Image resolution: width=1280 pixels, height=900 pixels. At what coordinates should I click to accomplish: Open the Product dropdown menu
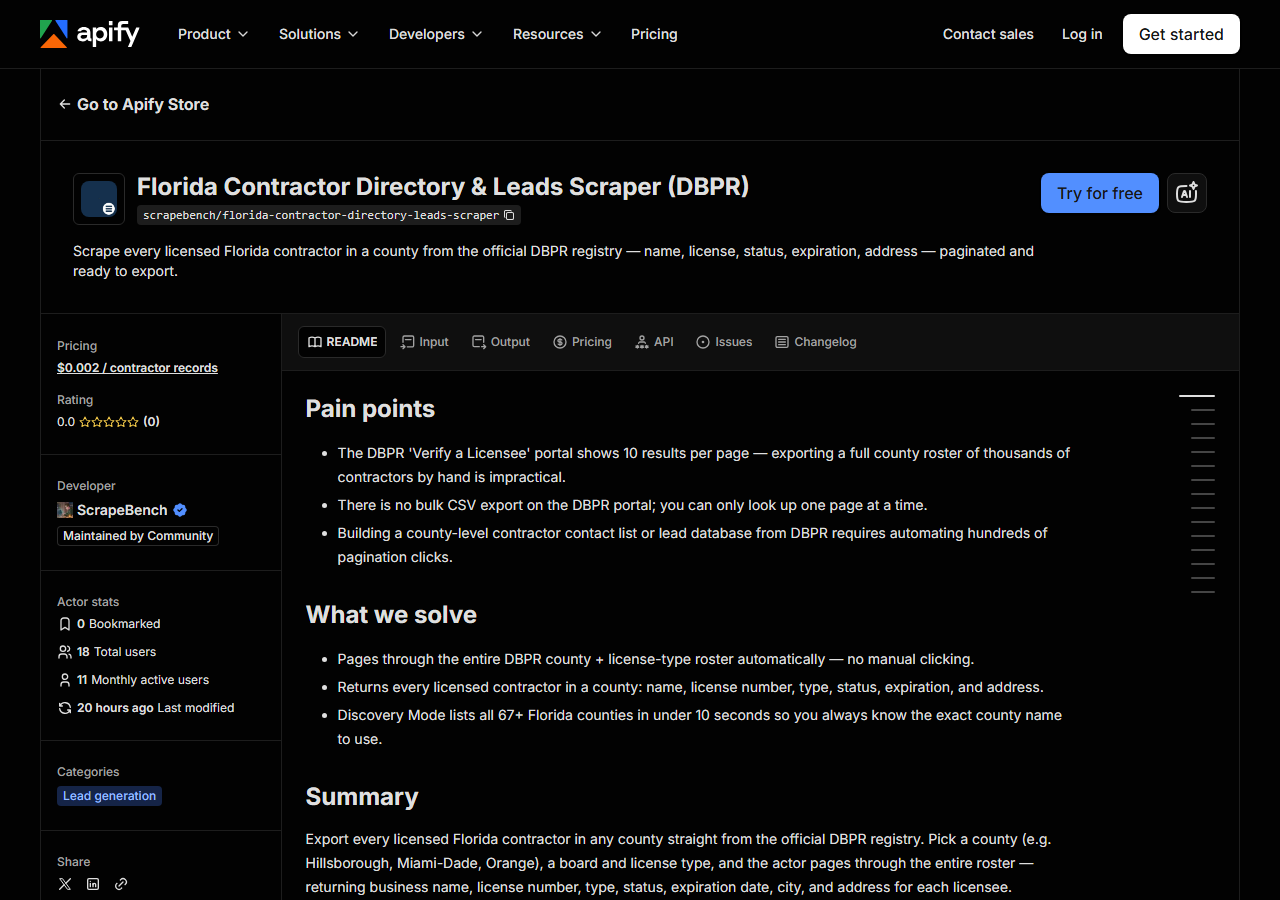point(212,34)
